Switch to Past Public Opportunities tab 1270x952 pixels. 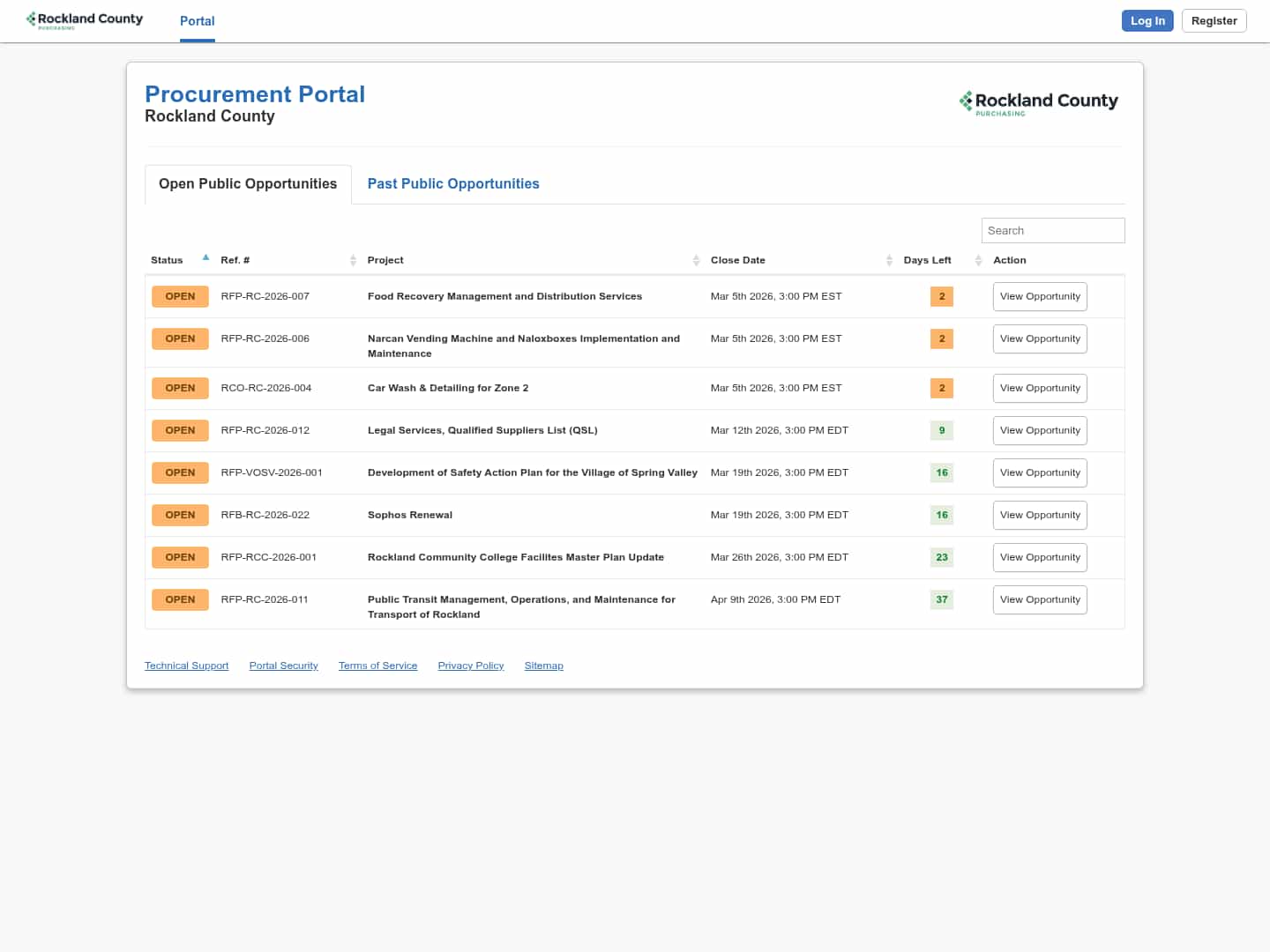(452, 183)
